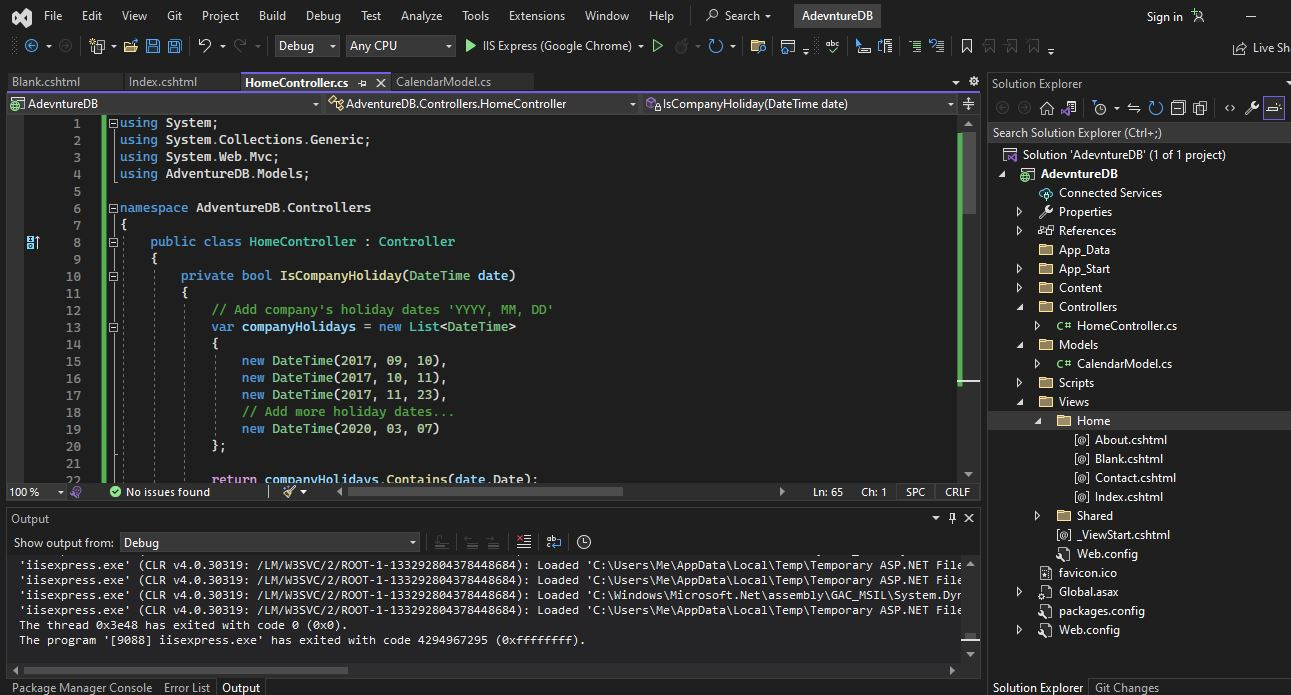Click the Open File folder icon
The height and width of the screenshot is (695, 1291).
click(x=132, y=46)
